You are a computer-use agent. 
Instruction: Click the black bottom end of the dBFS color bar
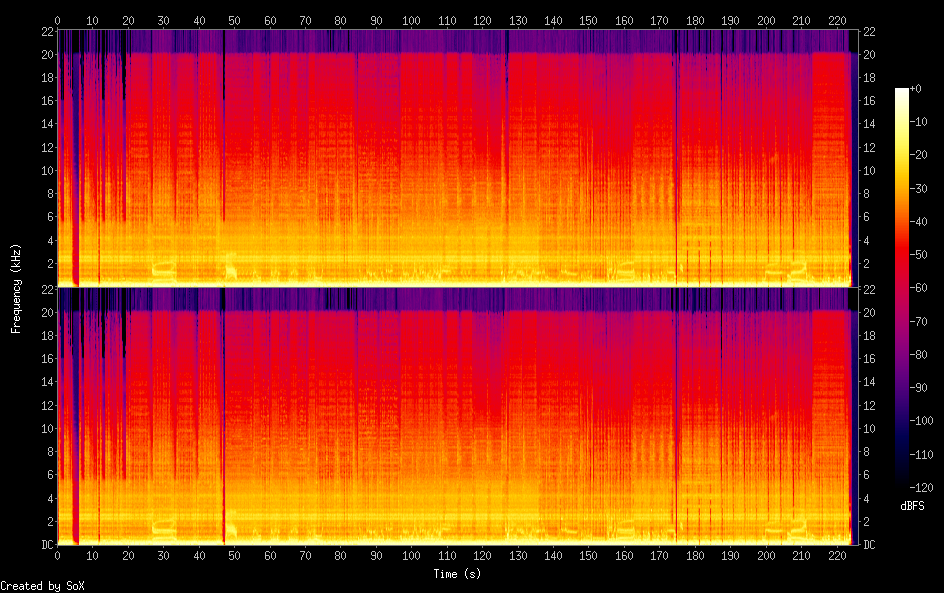tap(902, 485)
